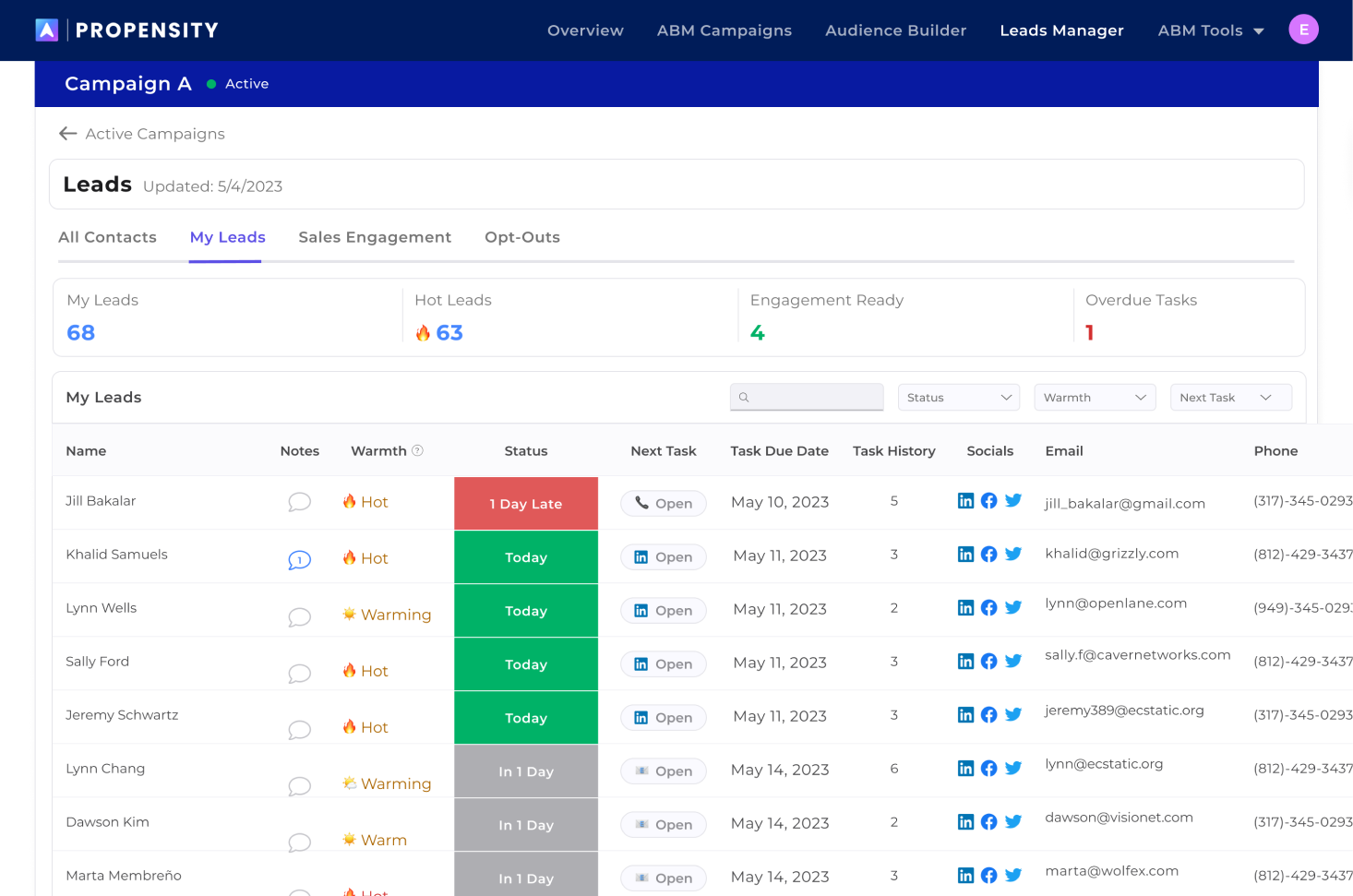Go to ABM Campaigns in navigation

pos(724,30)
